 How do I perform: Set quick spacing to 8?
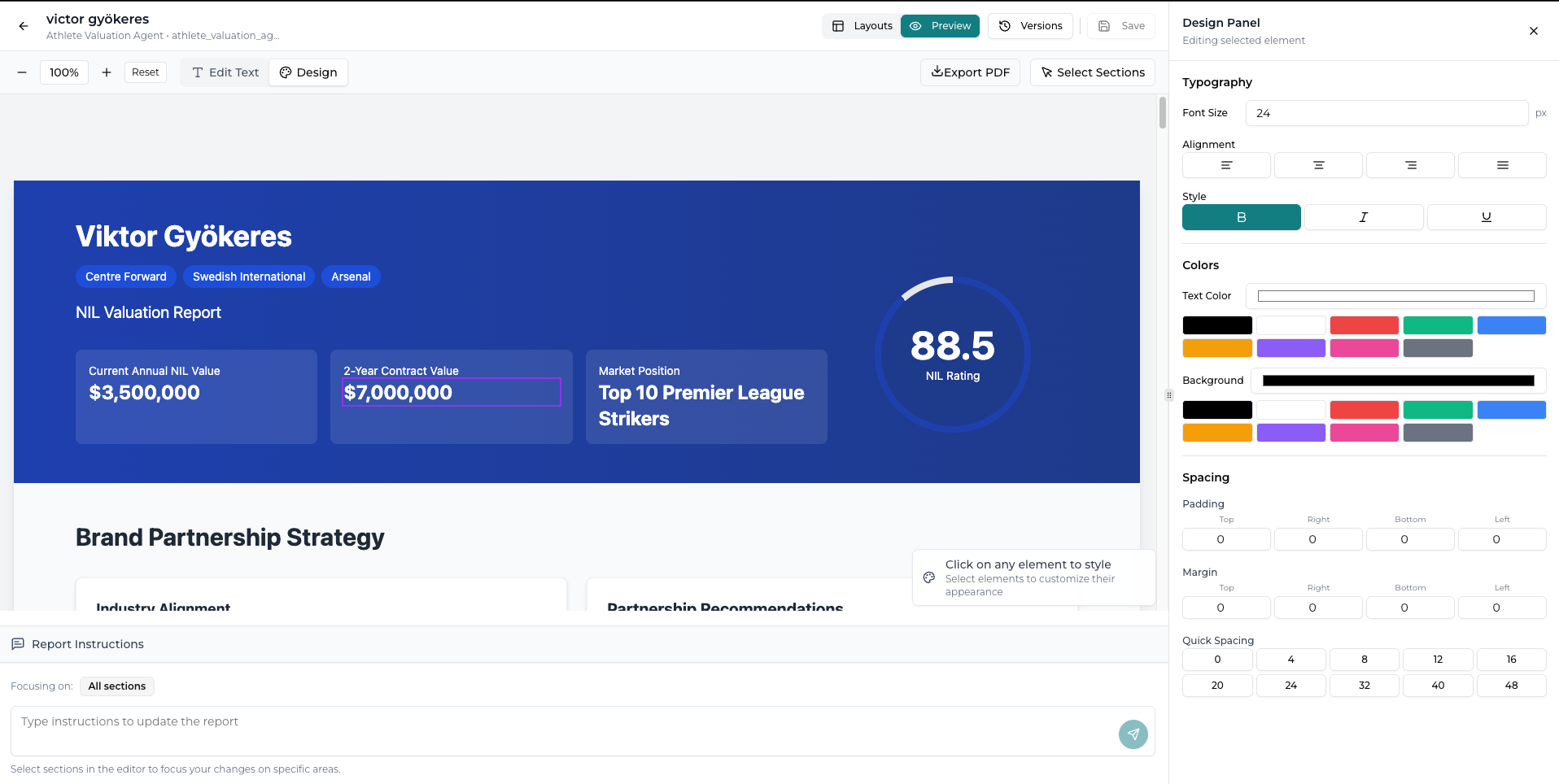[1365, 660]
